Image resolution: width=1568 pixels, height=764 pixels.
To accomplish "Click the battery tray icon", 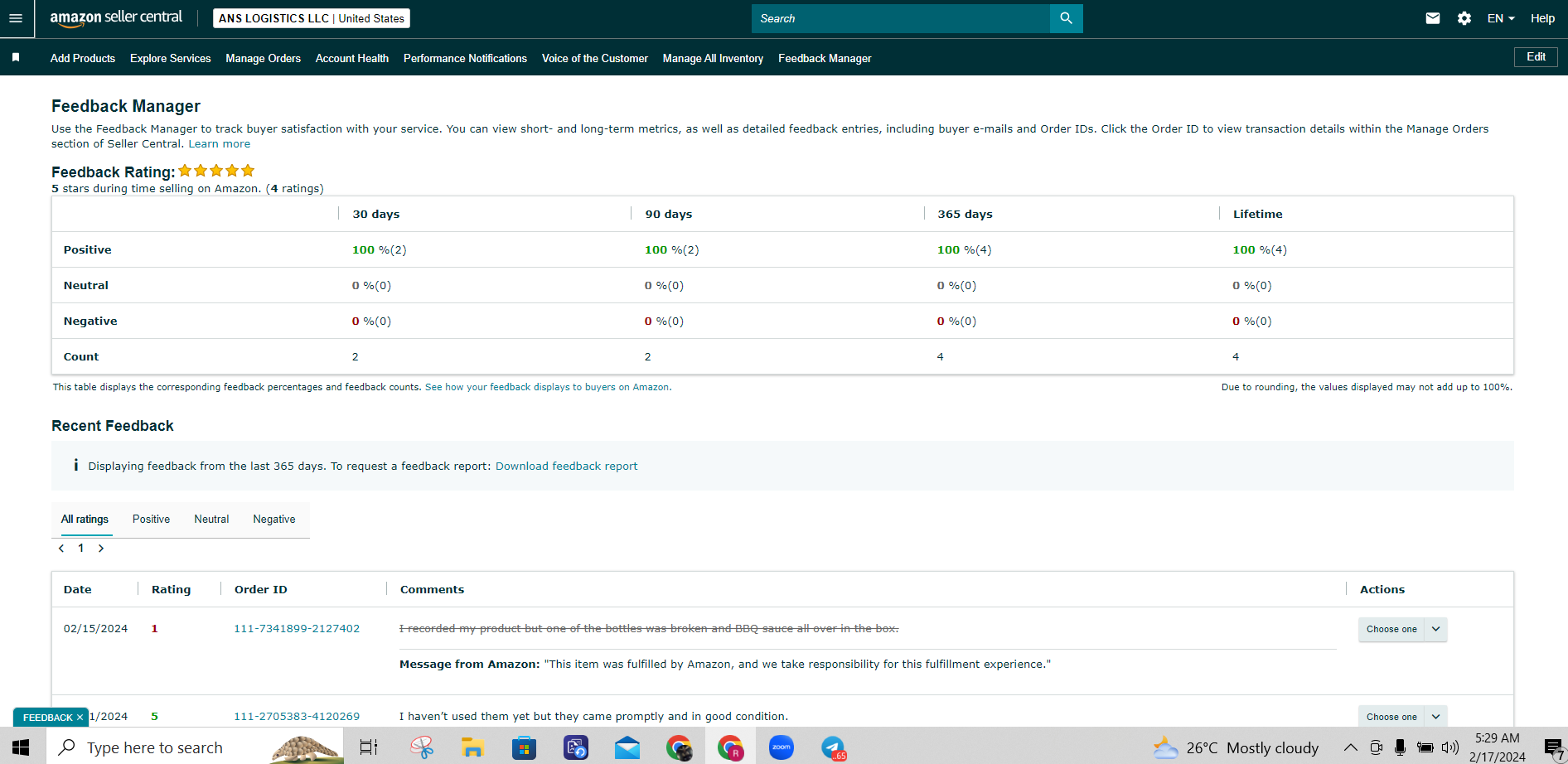I will click(1425, 747).
